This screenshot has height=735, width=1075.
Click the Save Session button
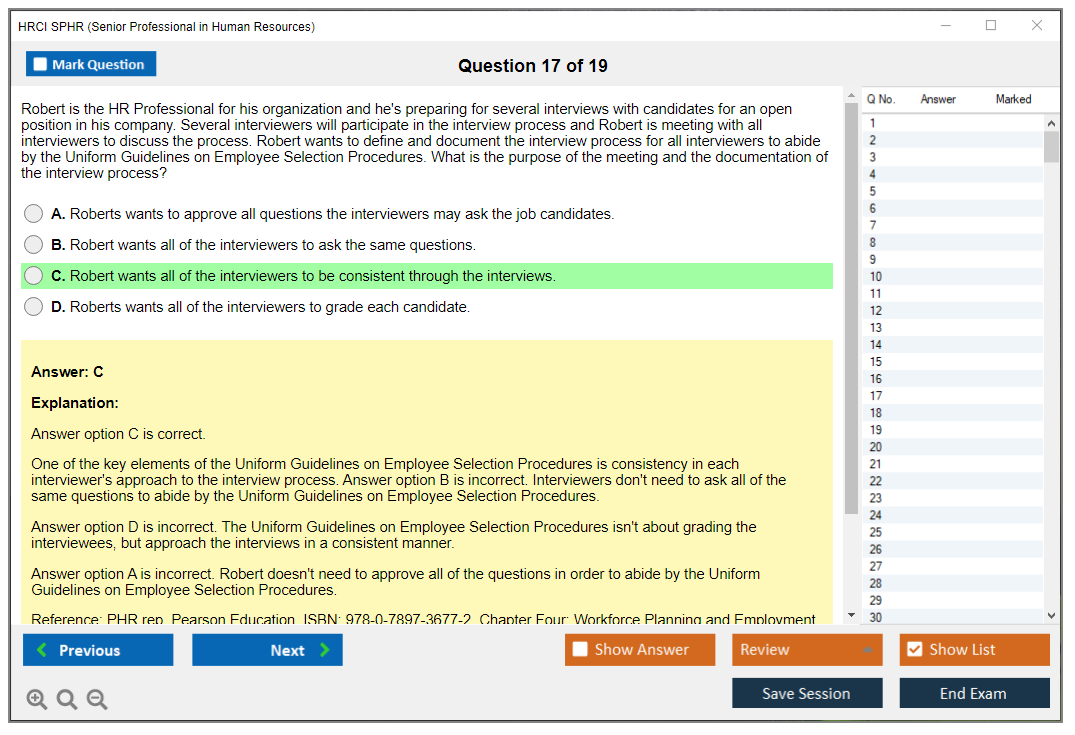[806, 693]
